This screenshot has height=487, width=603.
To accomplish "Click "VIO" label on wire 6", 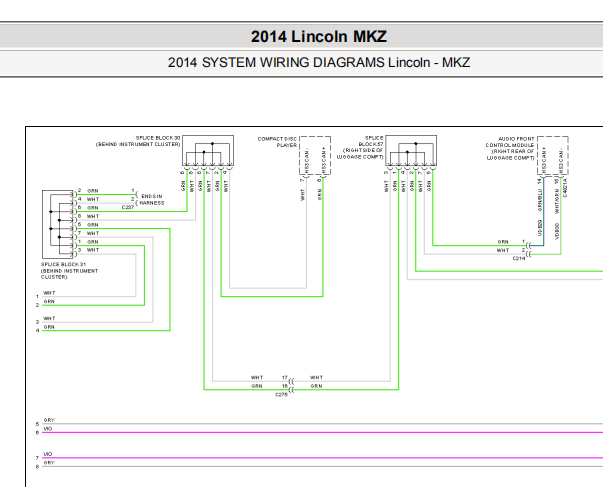I will click(48, 429).
